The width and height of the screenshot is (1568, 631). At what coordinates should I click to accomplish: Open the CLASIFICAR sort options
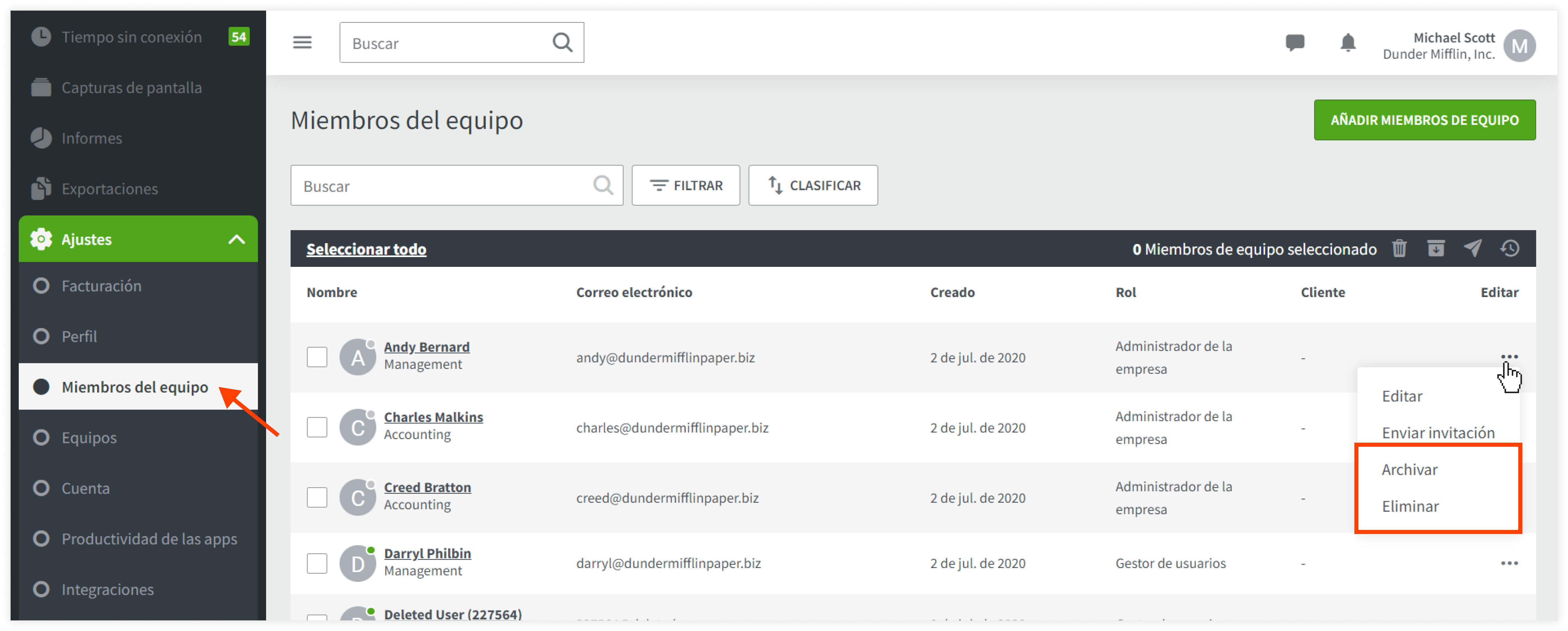pos(813,185)
